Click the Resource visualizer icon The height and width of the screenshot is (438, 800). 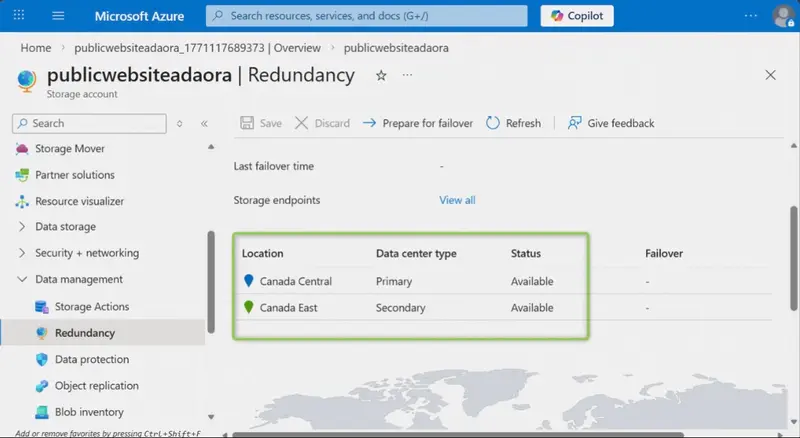[22, 202]
